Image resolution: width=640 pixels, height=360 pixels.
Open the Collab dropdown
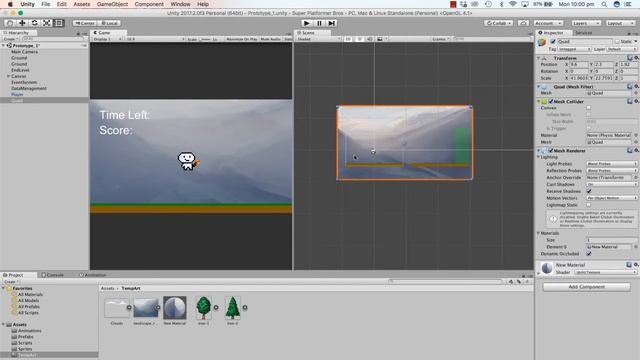[498, 23]
